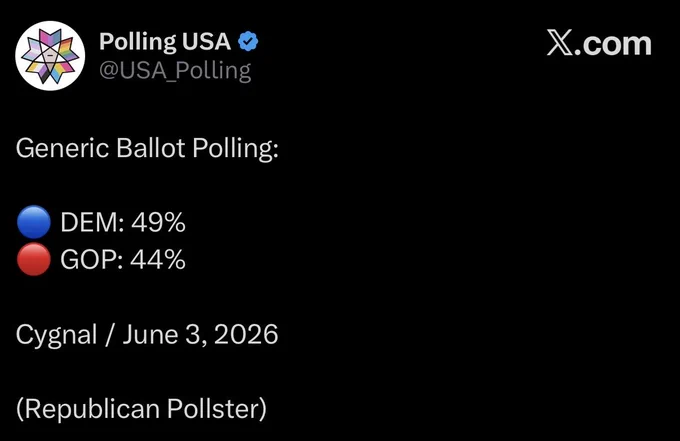Select the GOP label text
Screen dimensions: 680x441
pyautogui.click(x=92, y=260)
